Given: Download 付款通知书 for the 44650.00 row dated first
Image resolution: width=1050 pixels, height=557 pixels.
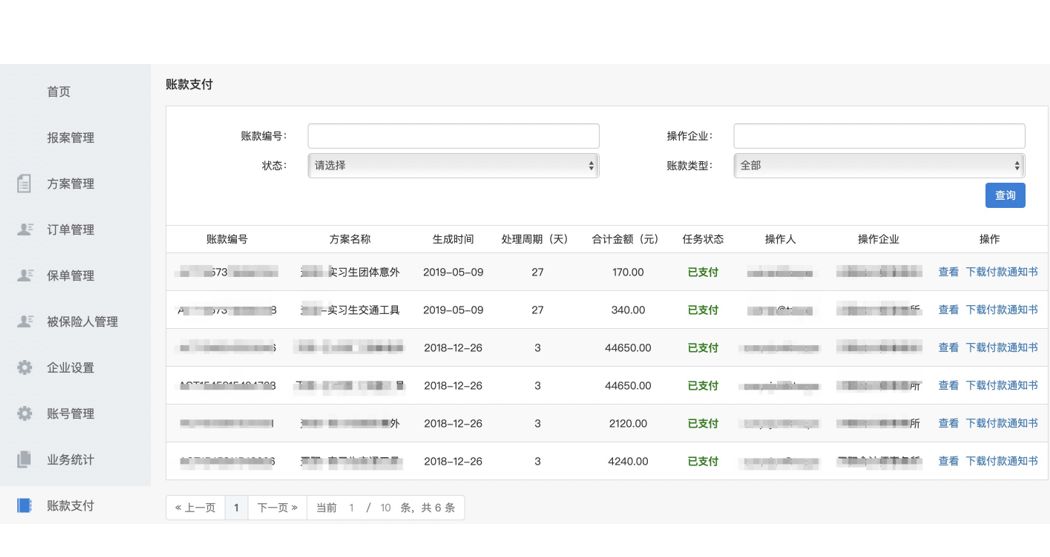Looking at the screenshot, I should [1001, 348].
